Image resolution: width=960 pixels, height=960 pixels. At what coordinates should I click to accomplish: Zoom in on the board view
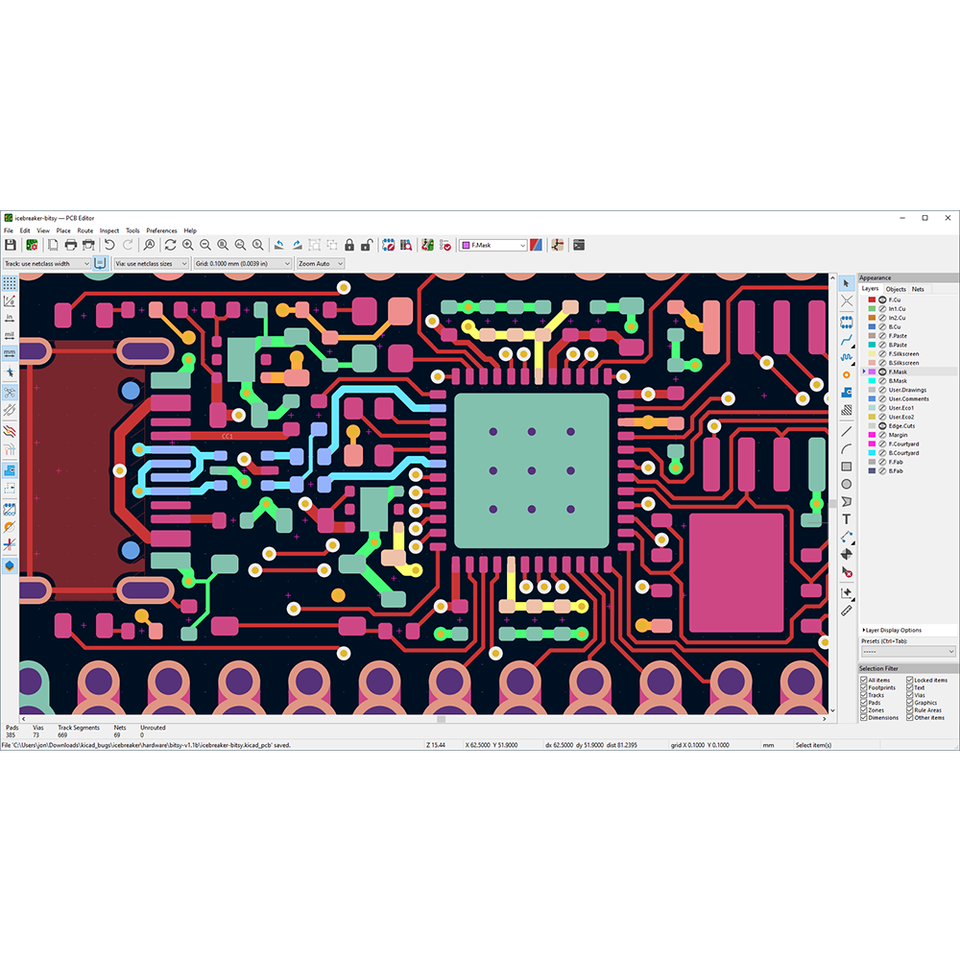tap(188, 245)
